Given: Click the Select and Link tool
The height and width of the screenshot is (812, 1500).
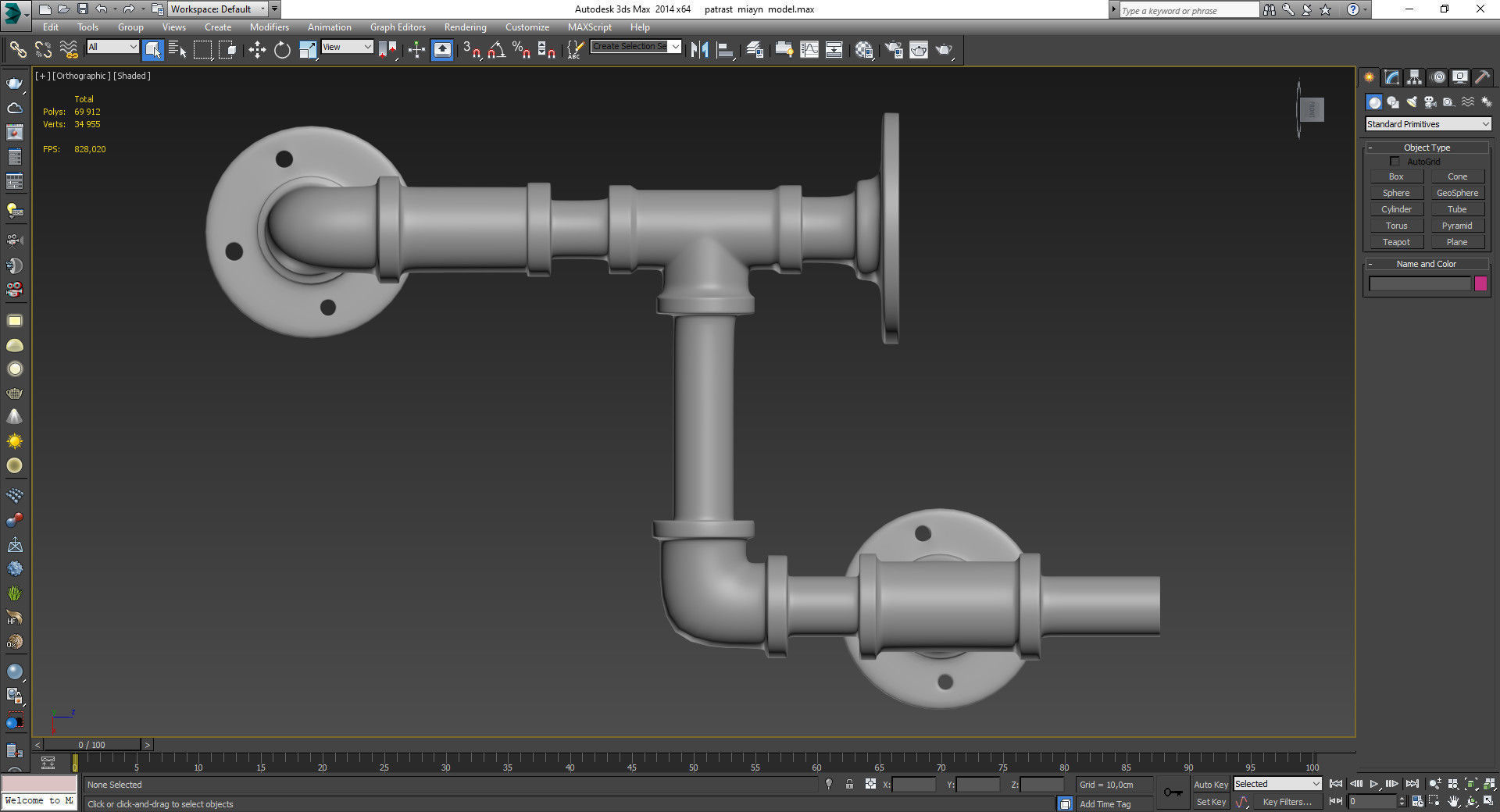Looking at the screenshot, I should pos(17,50).
